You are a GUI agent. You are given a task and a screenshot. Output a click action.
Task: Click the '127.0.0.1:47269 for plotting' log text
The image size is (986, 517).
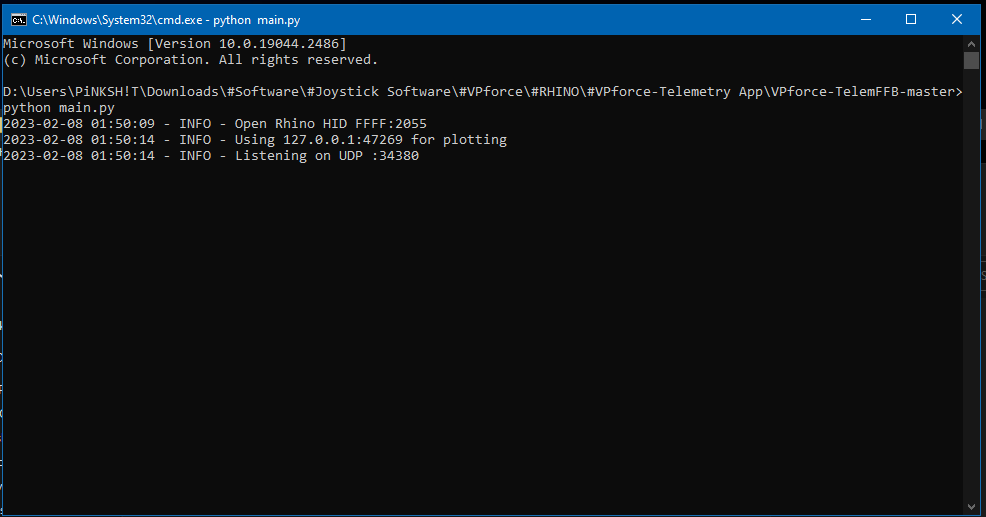tap(395, 140)
